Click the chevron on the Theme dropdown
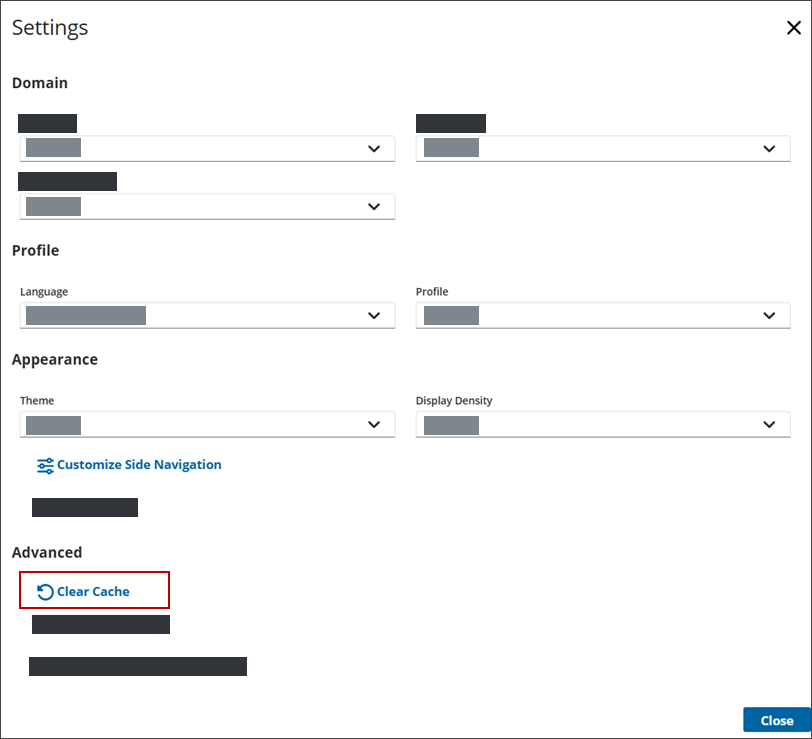The height and width of the screenshot is (739, 812). pos(376,424)
